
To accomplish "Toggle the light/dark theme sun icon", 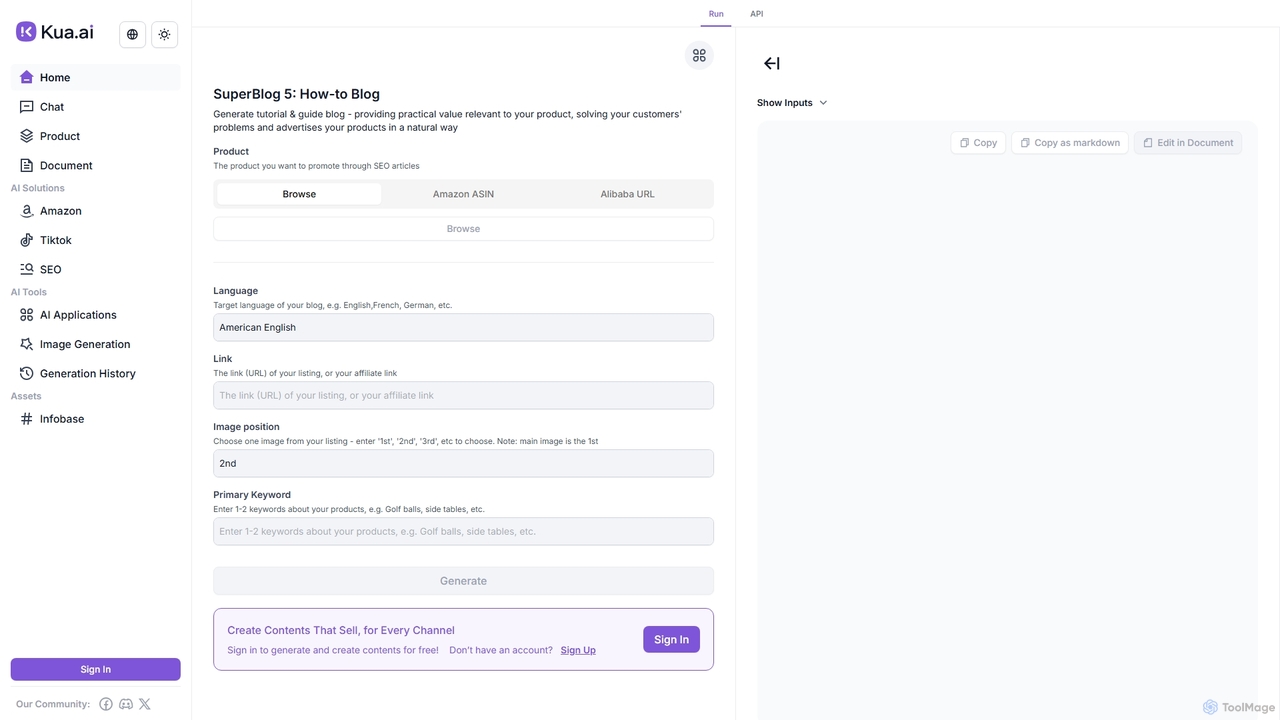I will [165, 34].
